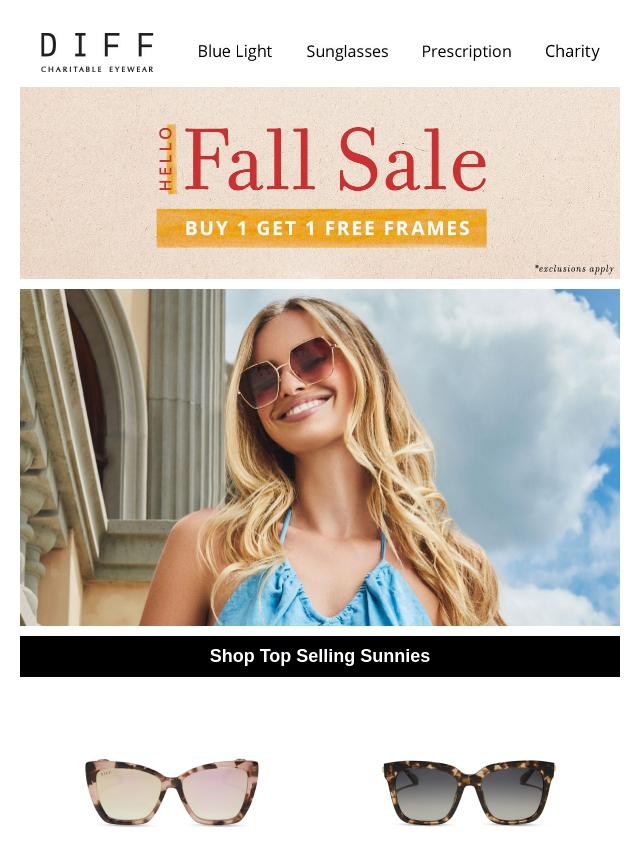Open the Blue Light menu link
Screen dimensions: 640x854
coord(235,51)
